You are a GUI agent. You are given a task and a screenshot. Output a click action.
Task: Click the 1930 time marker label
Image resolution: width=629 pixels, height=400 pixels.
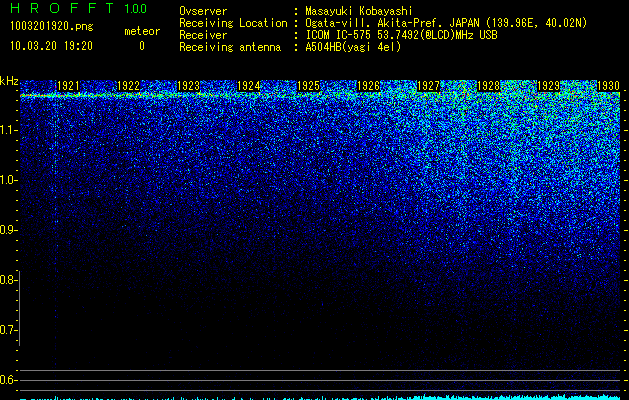point(609,86)
